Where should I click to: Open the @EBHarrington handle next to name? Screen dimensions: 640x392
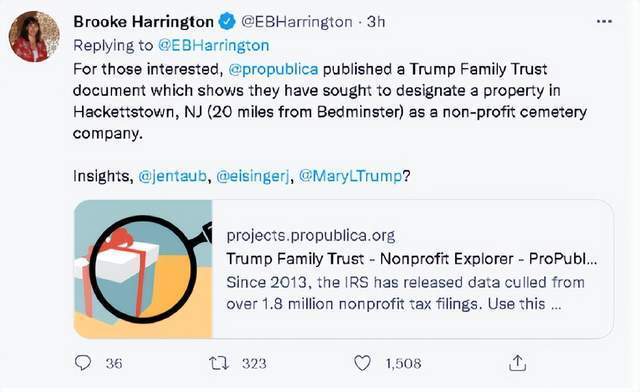coord(297,22)
